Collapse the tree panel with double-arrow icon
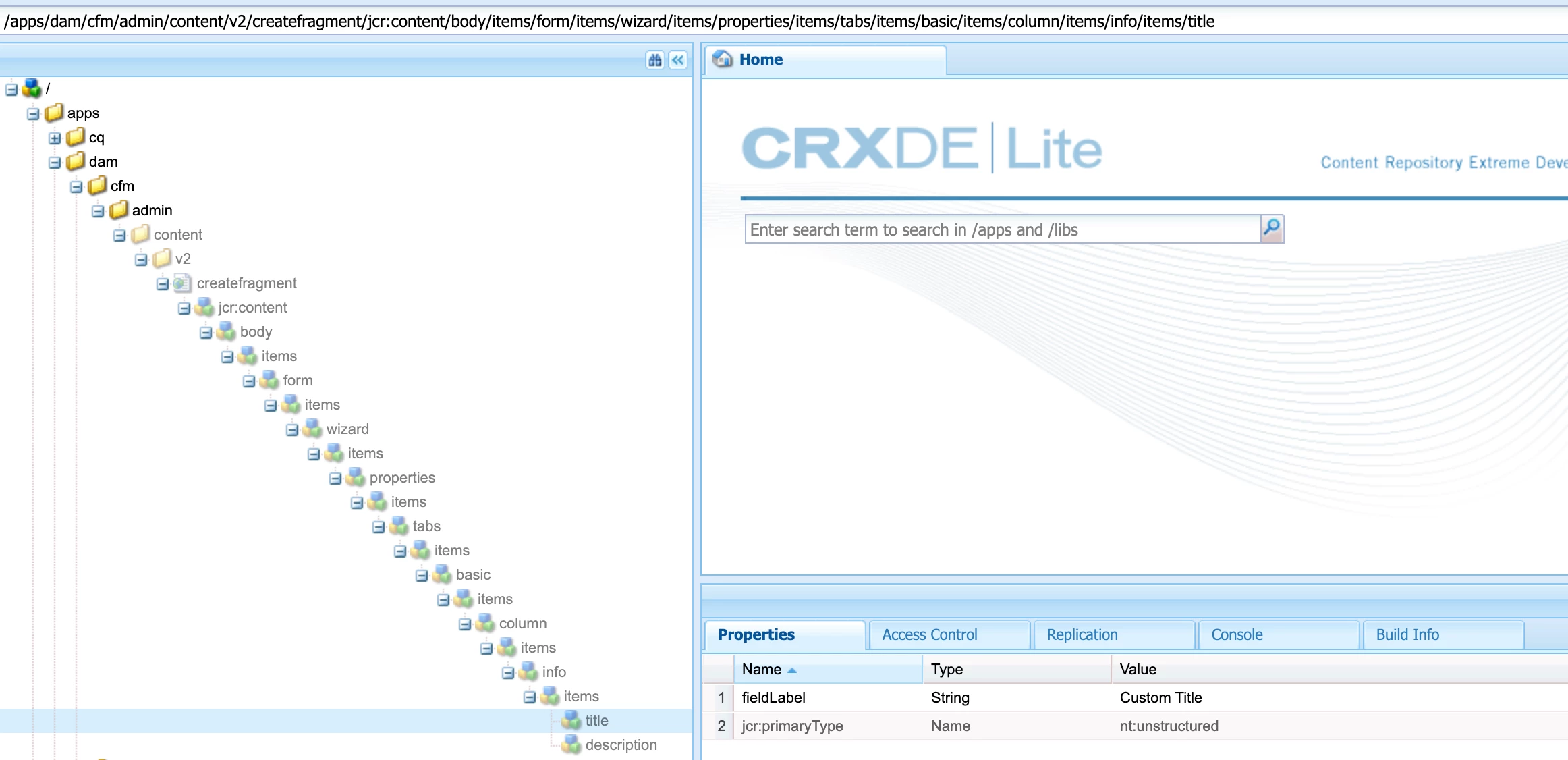The height and width of the screenshot is (760, 1568). (678, 61)
